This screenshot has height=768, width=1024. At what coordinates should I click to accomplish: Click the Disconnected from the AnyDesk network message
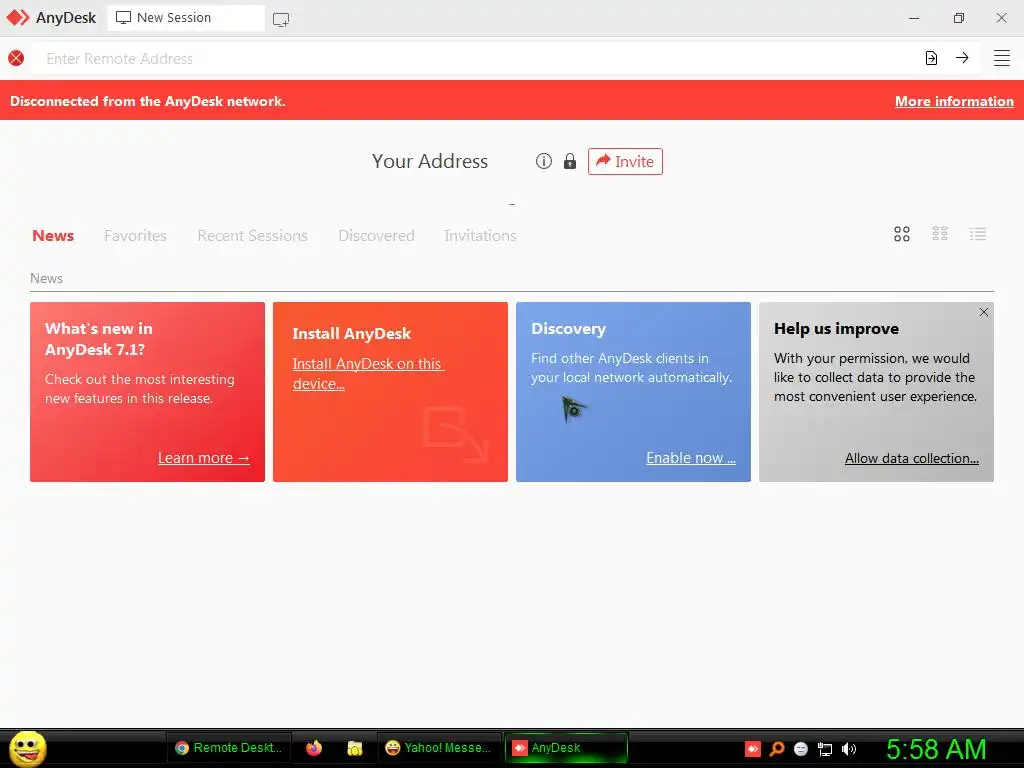(148, 101)
